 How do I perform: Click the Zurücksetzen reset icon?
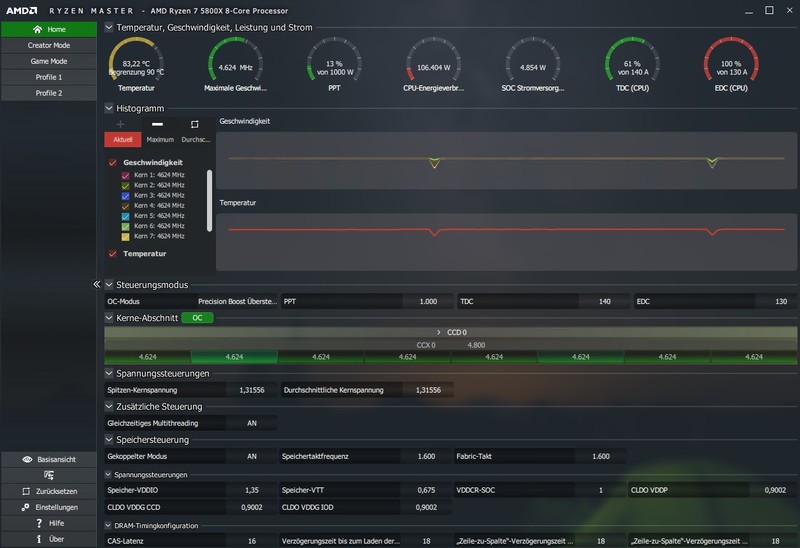[x=26, y=491]
